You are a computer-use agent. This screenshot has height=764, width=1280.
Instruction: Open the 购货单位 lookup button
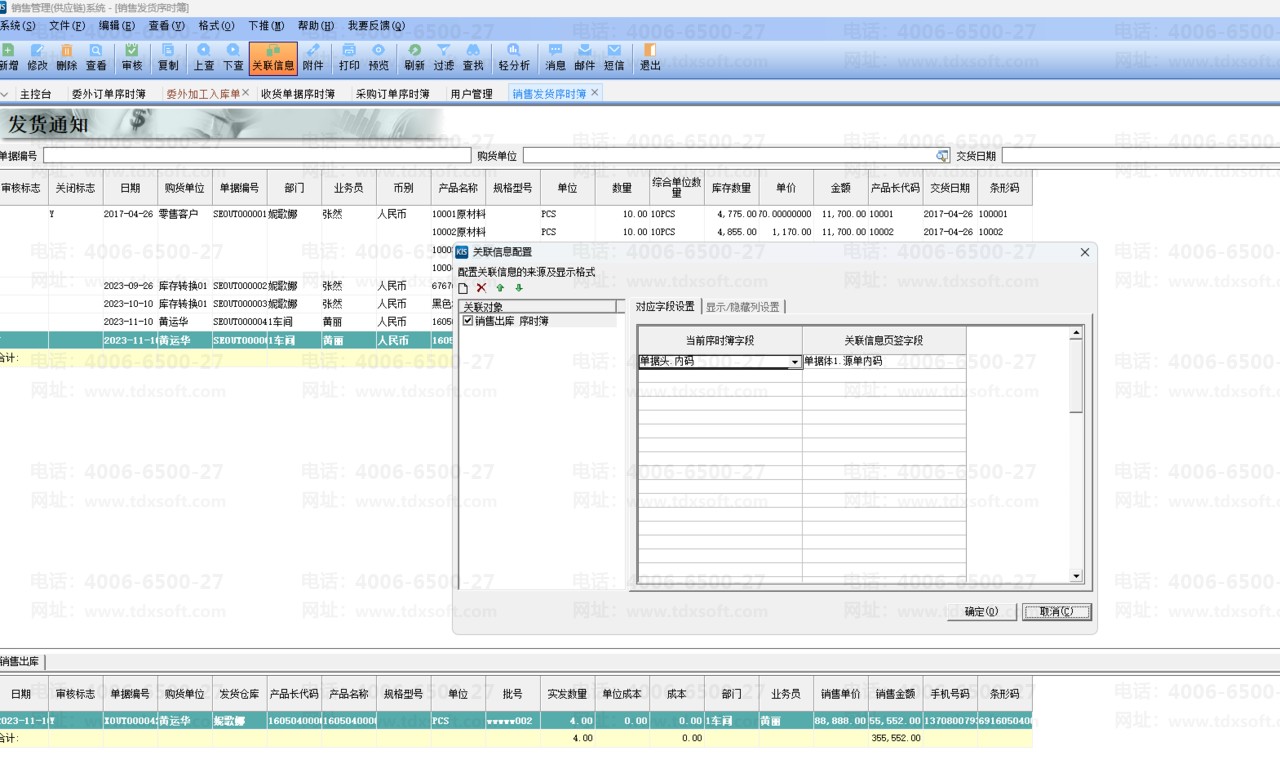(x=942, y=156)
